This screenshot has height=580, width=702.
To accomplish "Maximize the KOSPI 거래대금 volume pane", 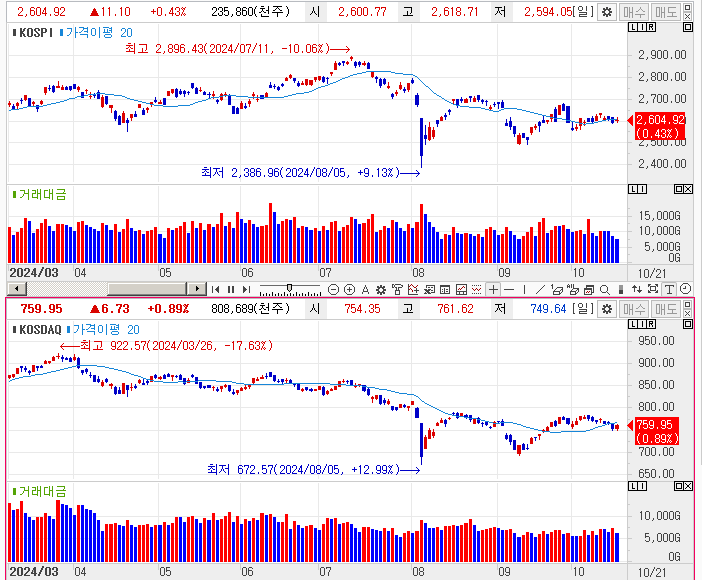I will 679,189.
